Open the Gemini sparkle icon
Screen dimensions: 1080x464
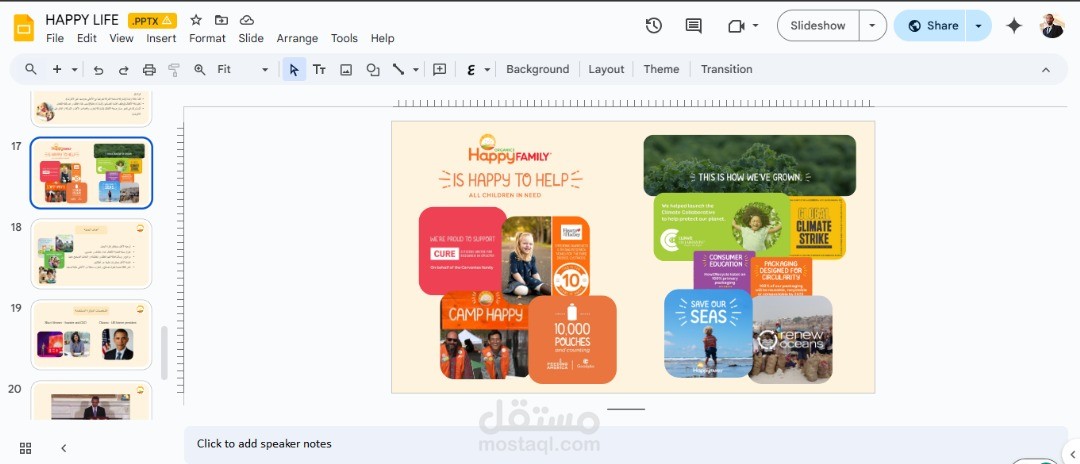pyautogui.click(x=1014, y=25)
